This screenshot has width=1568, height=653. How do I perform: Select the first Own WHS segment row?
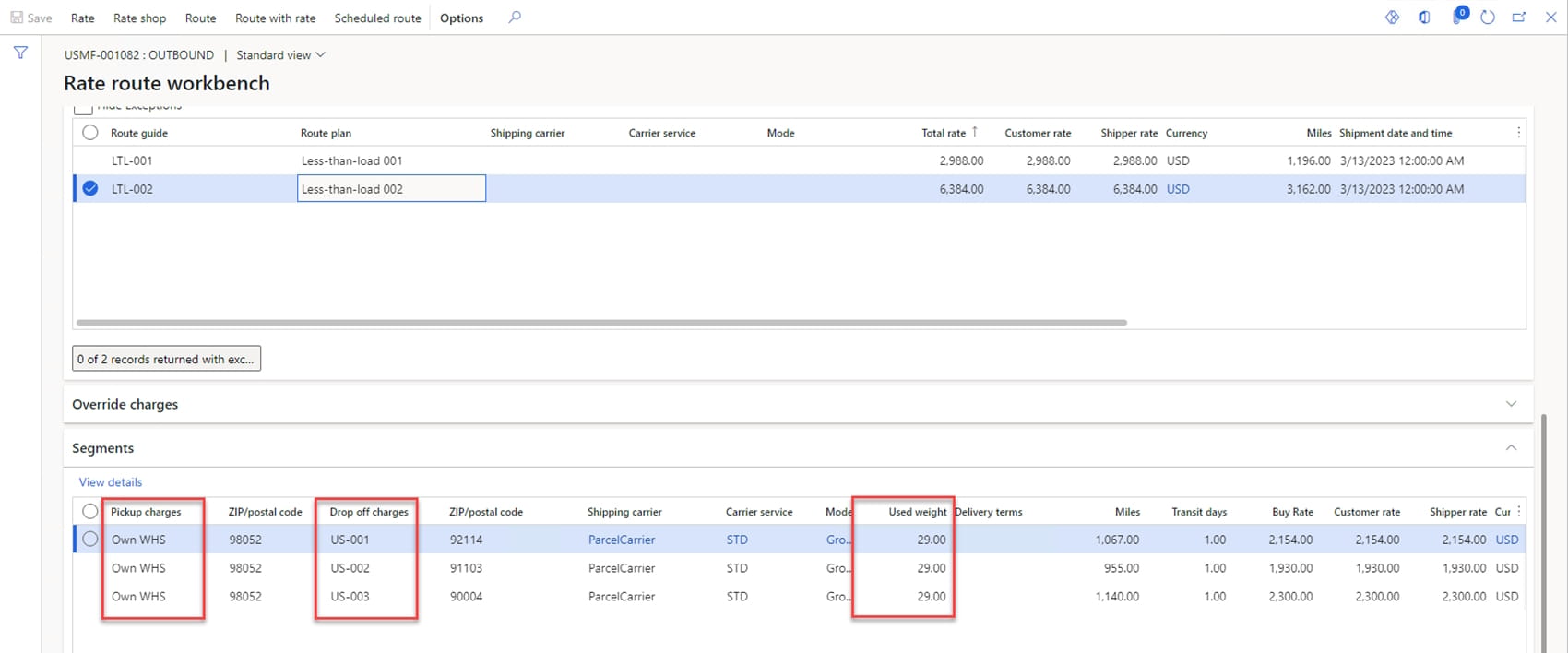[89, 540]
